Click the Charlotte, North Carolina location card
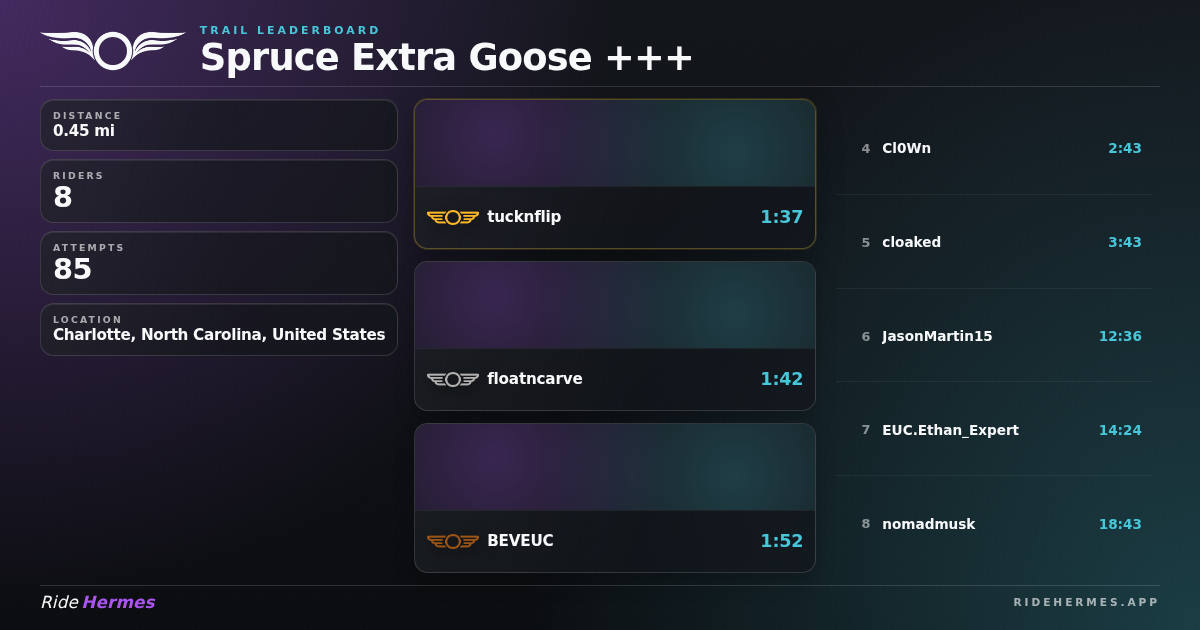This screenshot has height=630, width=1200. point(218,329)
